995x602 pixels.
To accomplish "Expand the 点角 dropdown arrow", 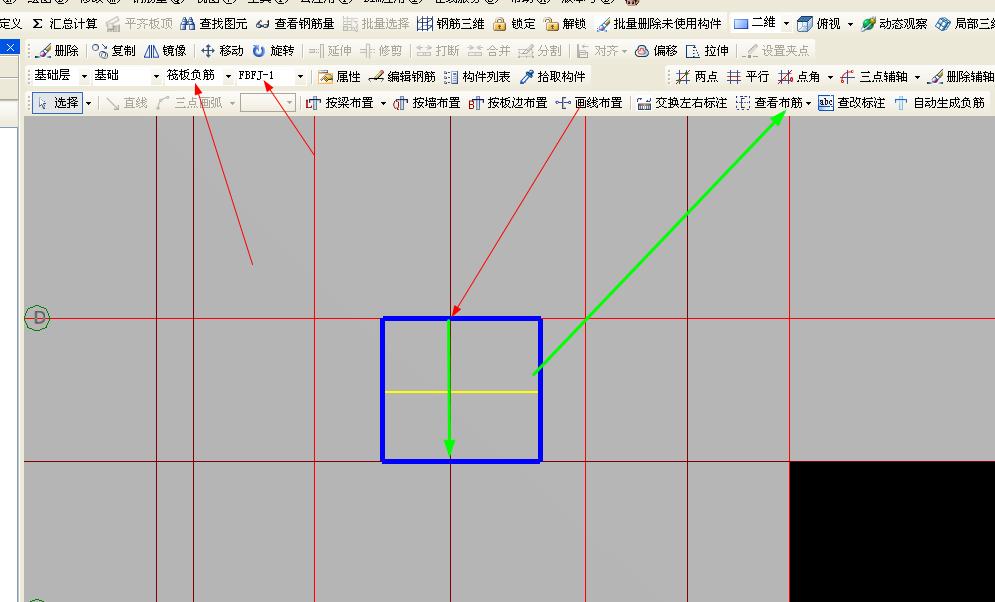I will [x=830, y=77].
